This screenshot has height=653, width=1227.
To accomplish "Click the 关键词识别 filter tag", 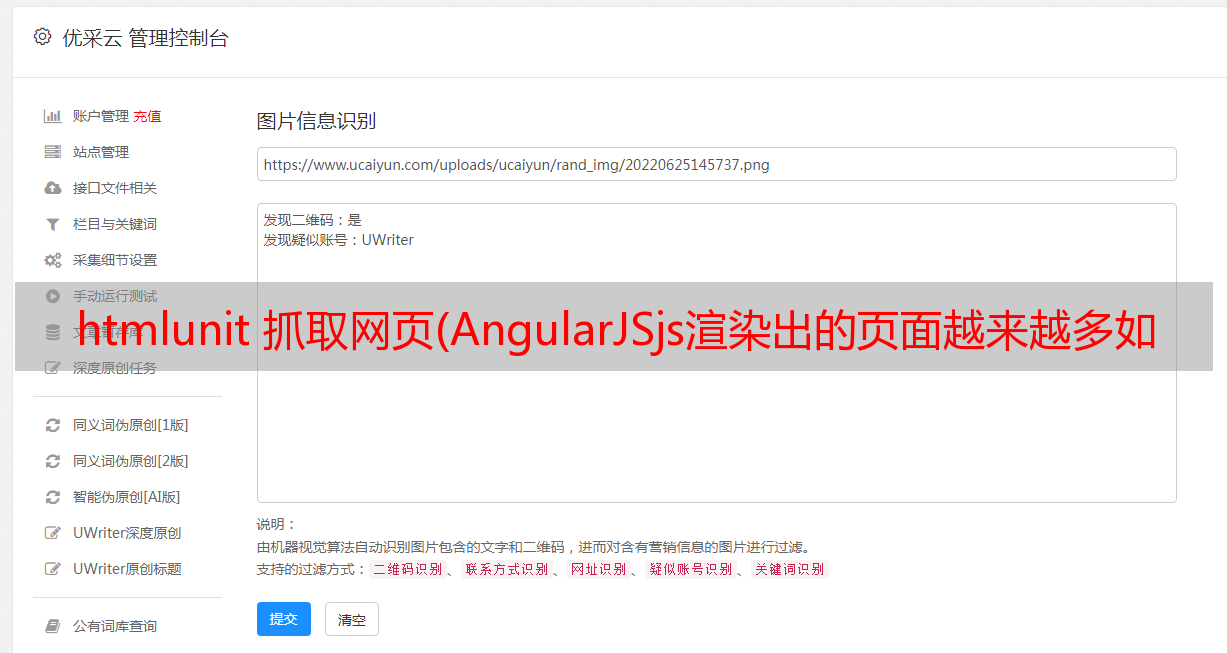I will pos(790,569).
